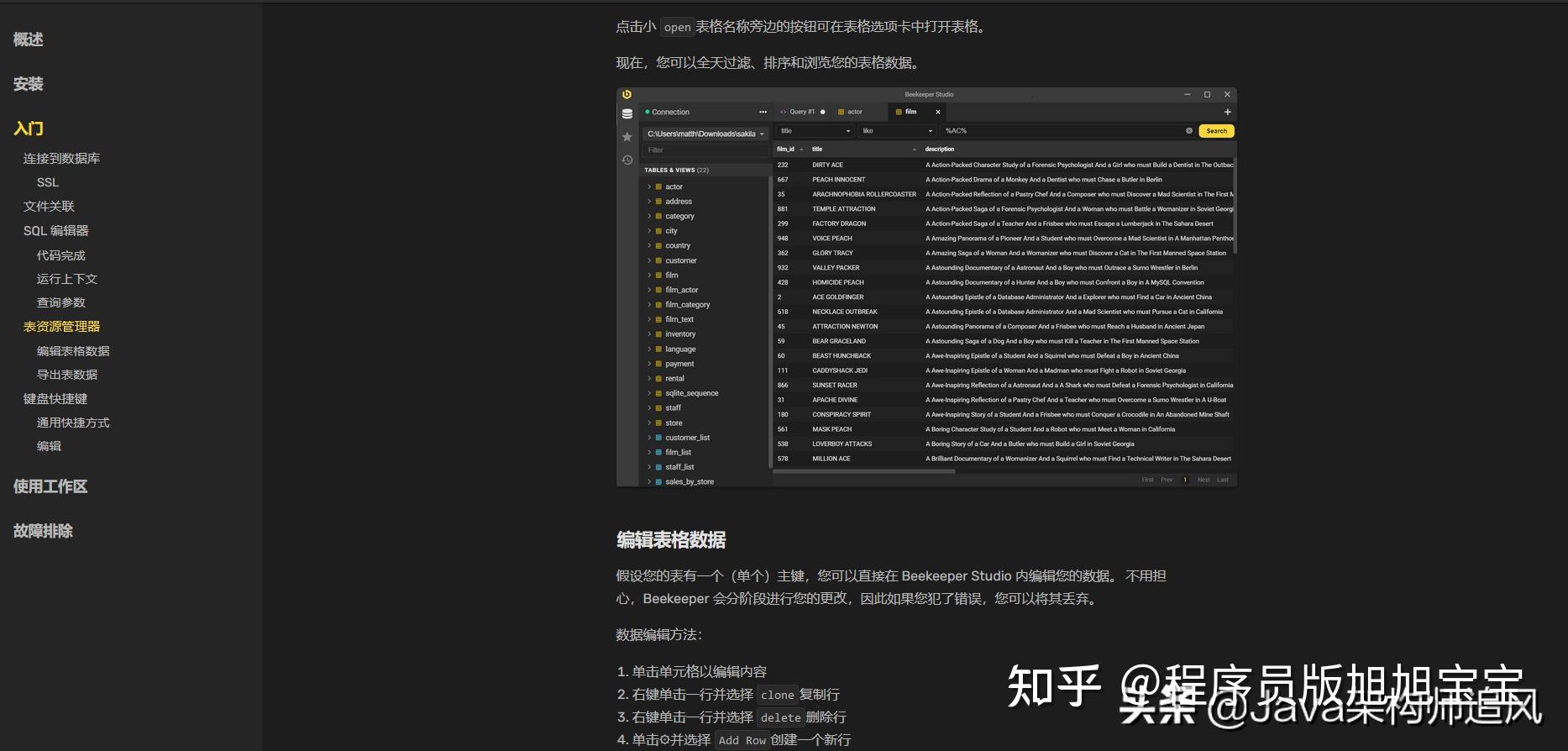Viewport: 1568px width, 751px height.
Task: Open the 故障排除 sidebar section
Action: pyautogui.click(x=43, y=531)
